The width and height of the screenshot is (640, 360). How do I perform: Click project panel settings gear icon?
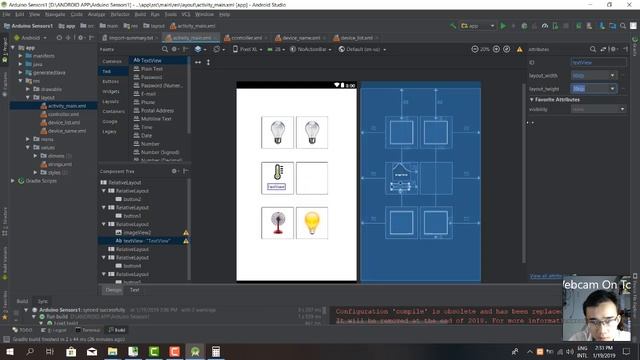[81, 38]
